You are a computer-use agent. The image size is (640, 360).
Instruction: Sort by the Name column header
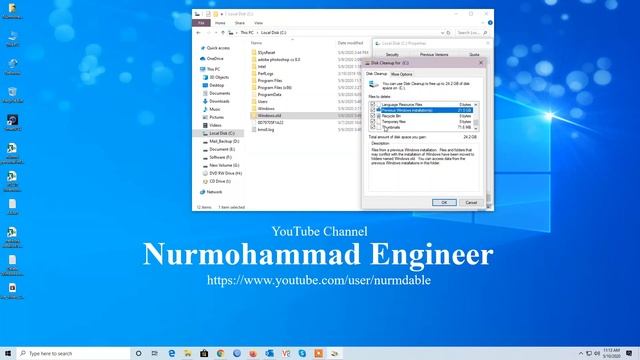pos(256,43)
